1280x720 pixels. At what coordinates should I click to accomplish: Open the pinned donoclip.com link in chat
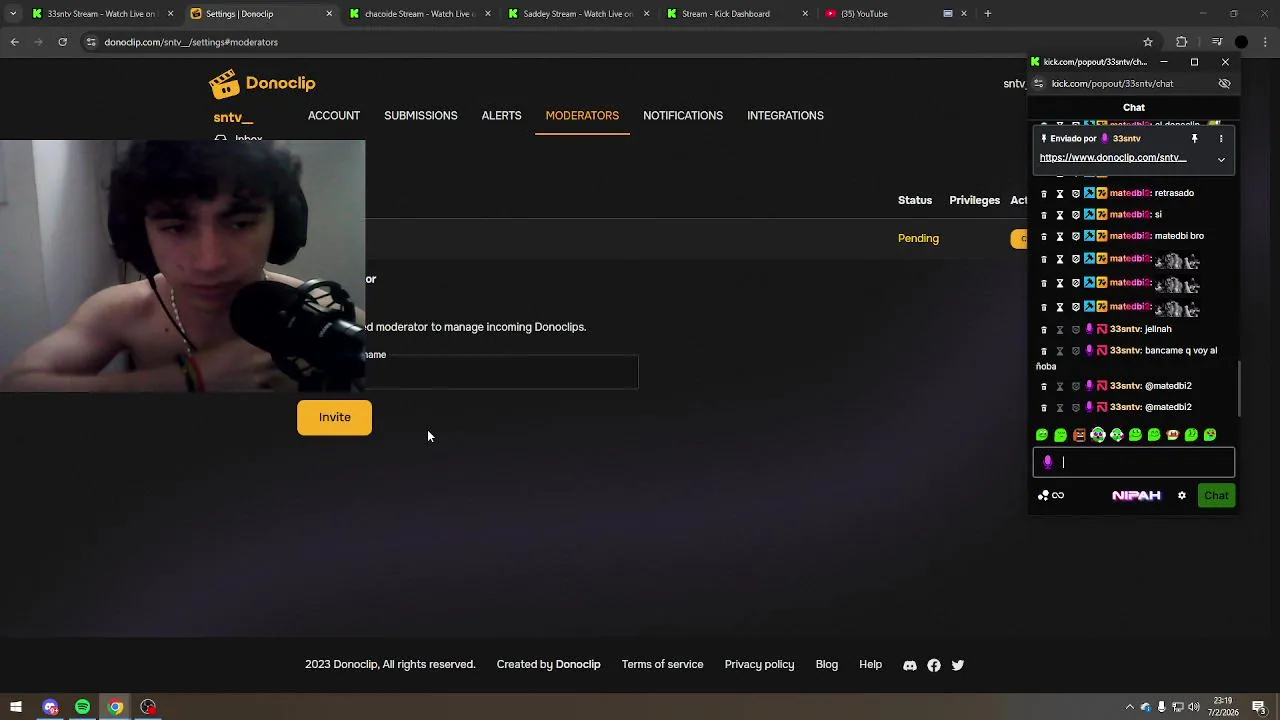1112,158
